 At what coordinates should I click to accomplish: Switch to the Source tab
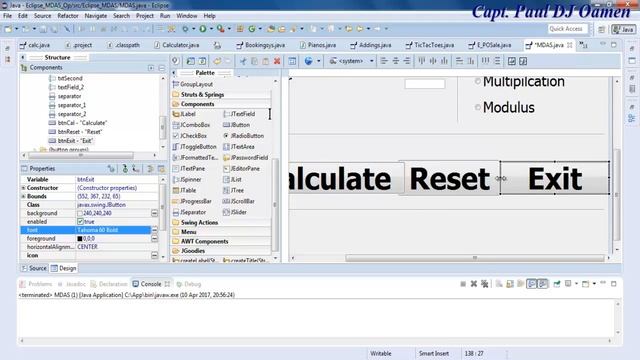point(34,268)
